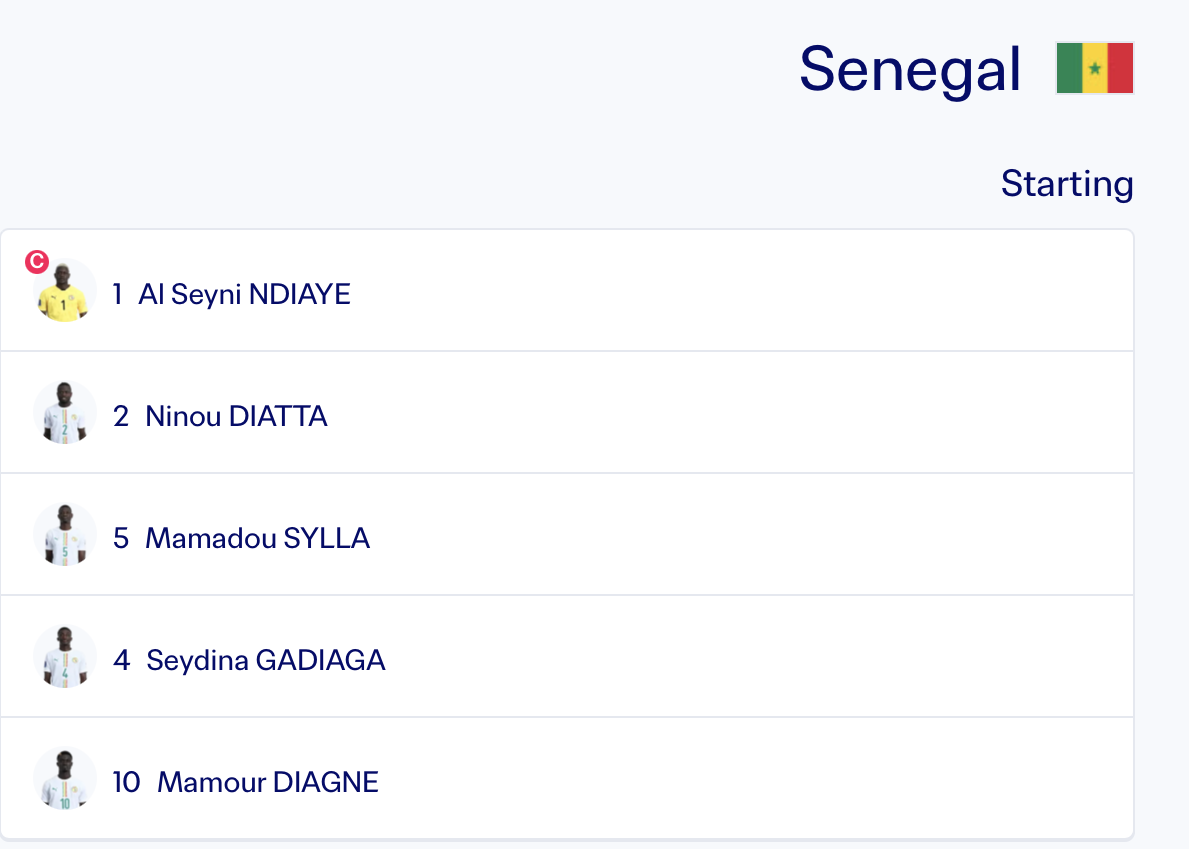This screenshot has height=849, width=1189.
Task: Click jersey number 5 beside SYLLA
Action: (121, 538)
